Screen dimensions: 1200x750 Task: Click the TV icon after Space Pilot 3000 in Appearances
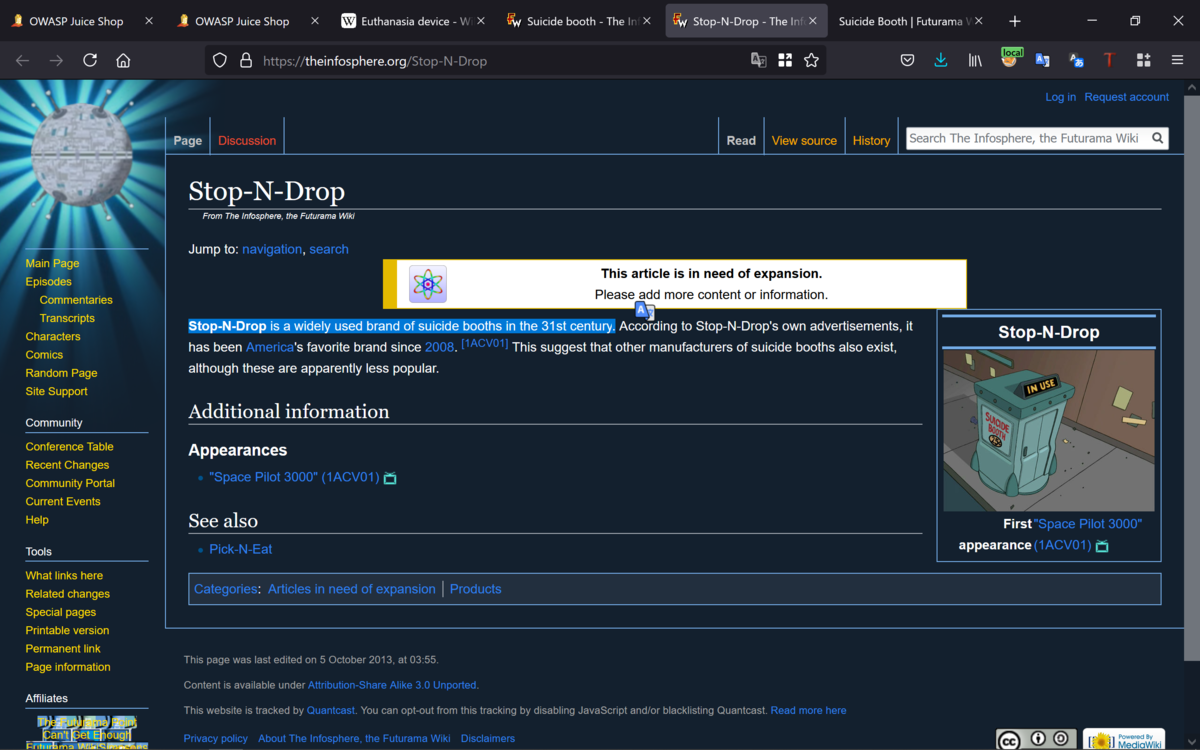[390, 478]
